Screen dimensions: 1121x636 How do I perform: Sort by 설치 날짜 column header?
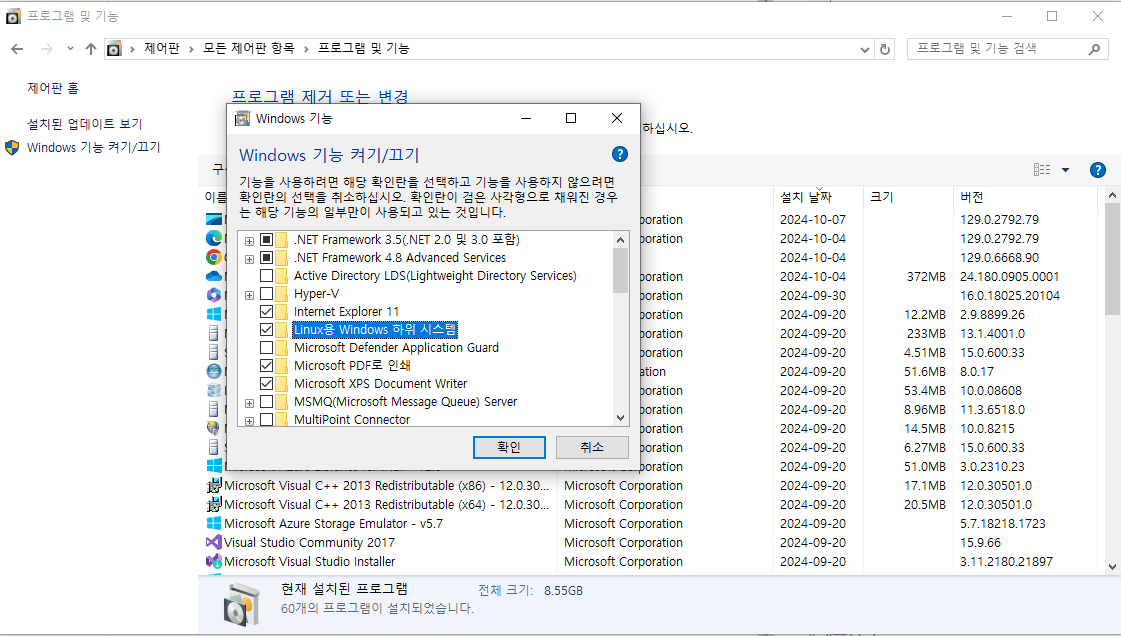(x=819, y=197)
